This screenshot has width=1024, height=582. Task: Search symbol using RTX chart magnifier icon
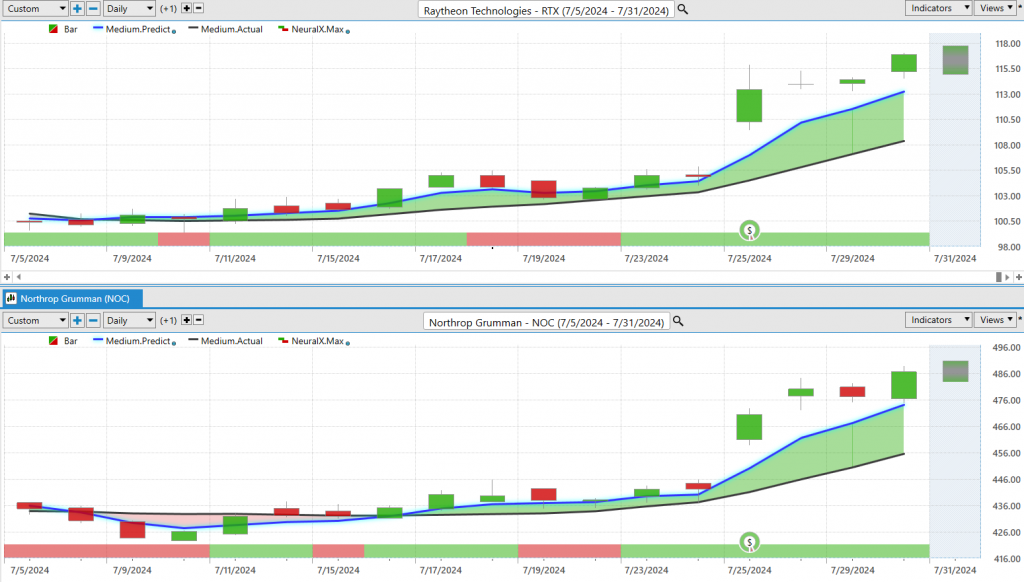pos(682,9)
